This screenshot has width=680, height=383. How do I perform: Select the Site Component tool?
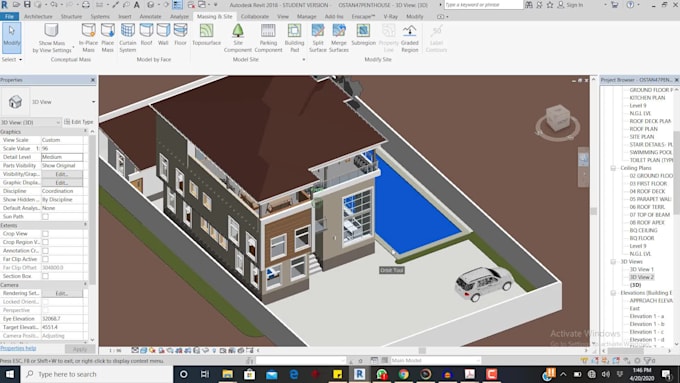pos(238,37)
